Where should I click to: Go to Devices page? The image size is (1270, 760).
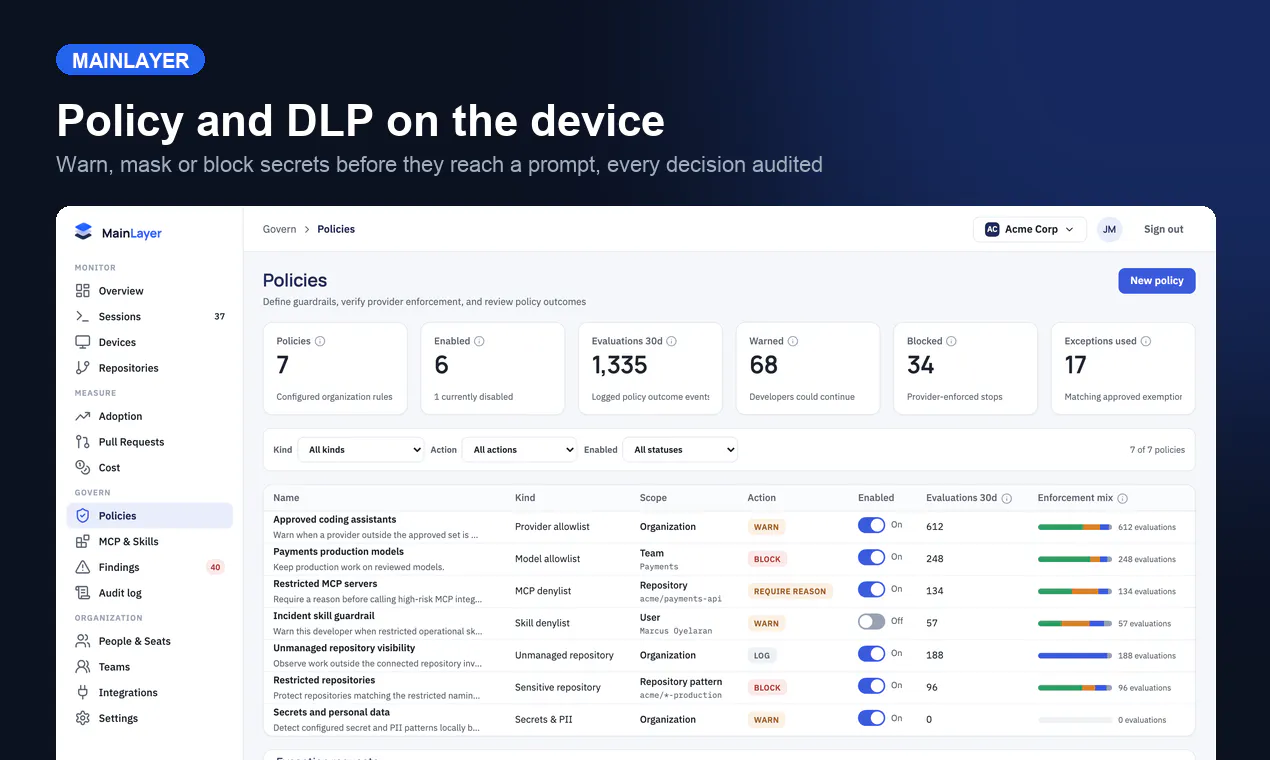pos(150,342)
